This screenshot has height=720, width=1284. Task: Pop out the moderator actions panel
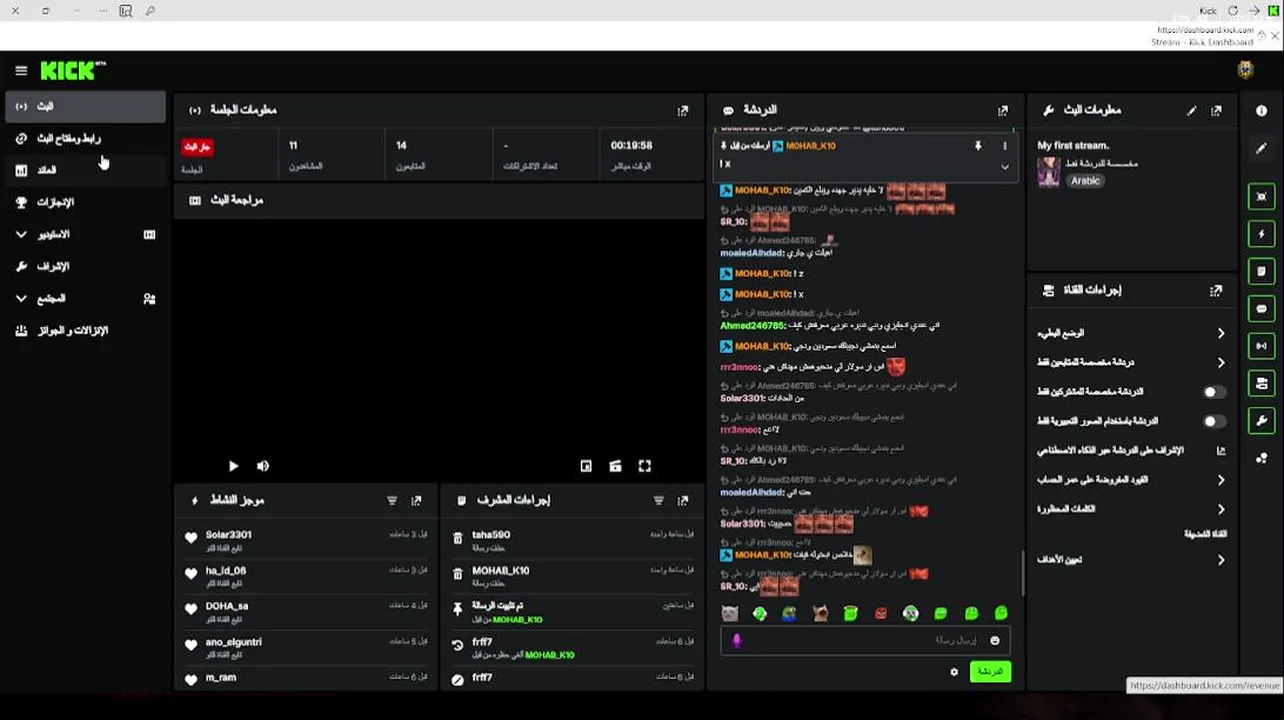(683, 501)
